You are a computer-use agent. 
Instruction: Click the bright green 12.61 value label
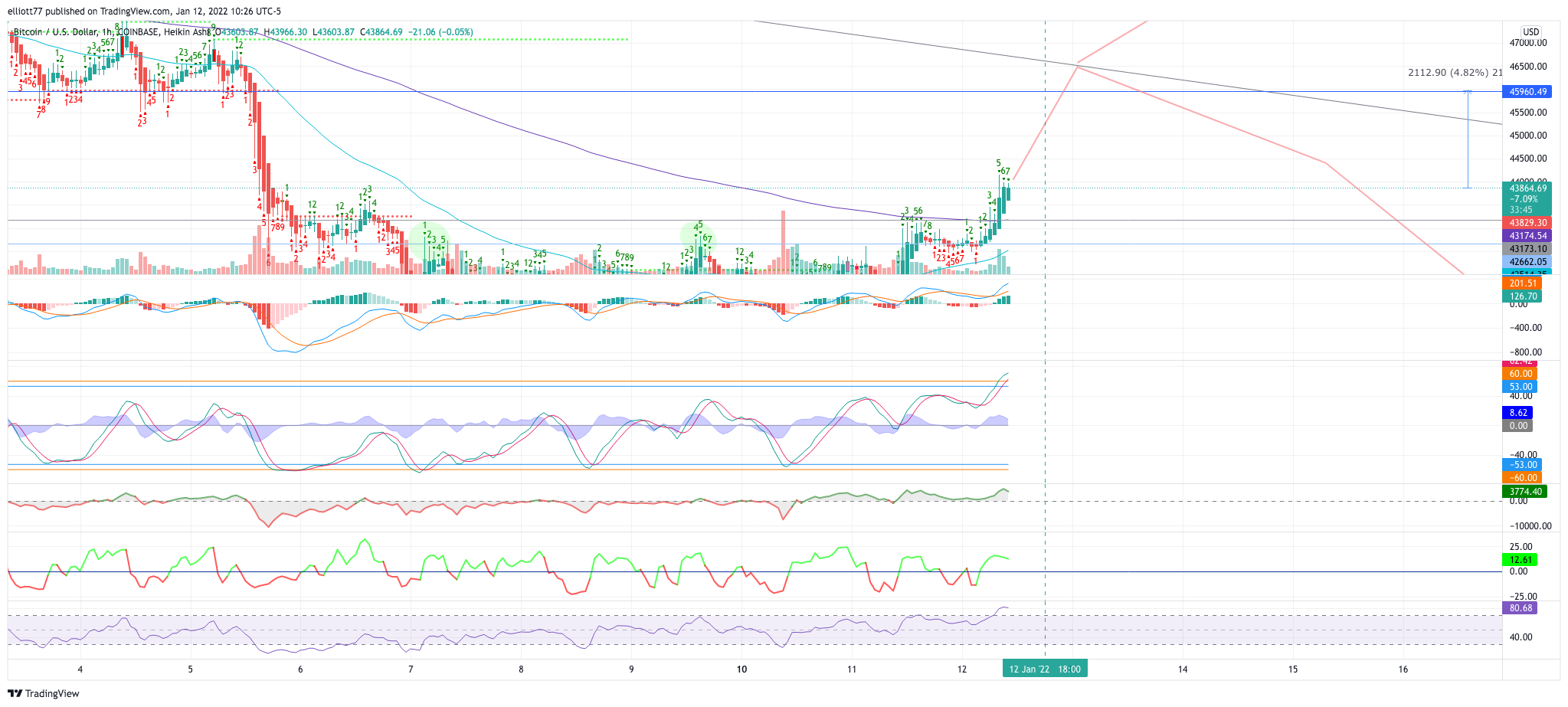pos(1521,560)
